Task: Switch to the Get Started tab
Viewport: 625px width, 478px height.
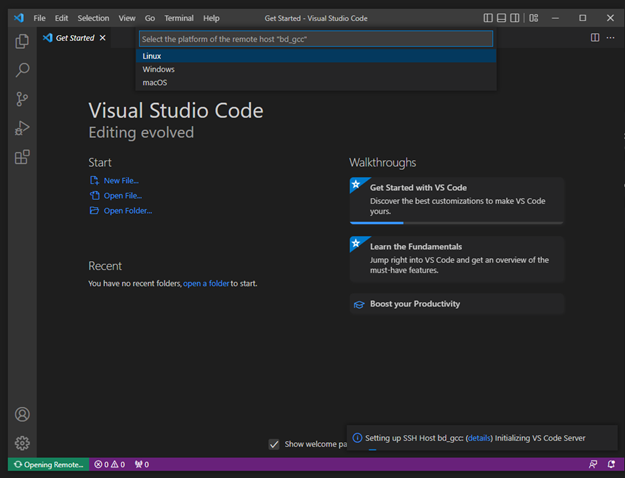Action: pyautogui.click(x=75, y=38)
